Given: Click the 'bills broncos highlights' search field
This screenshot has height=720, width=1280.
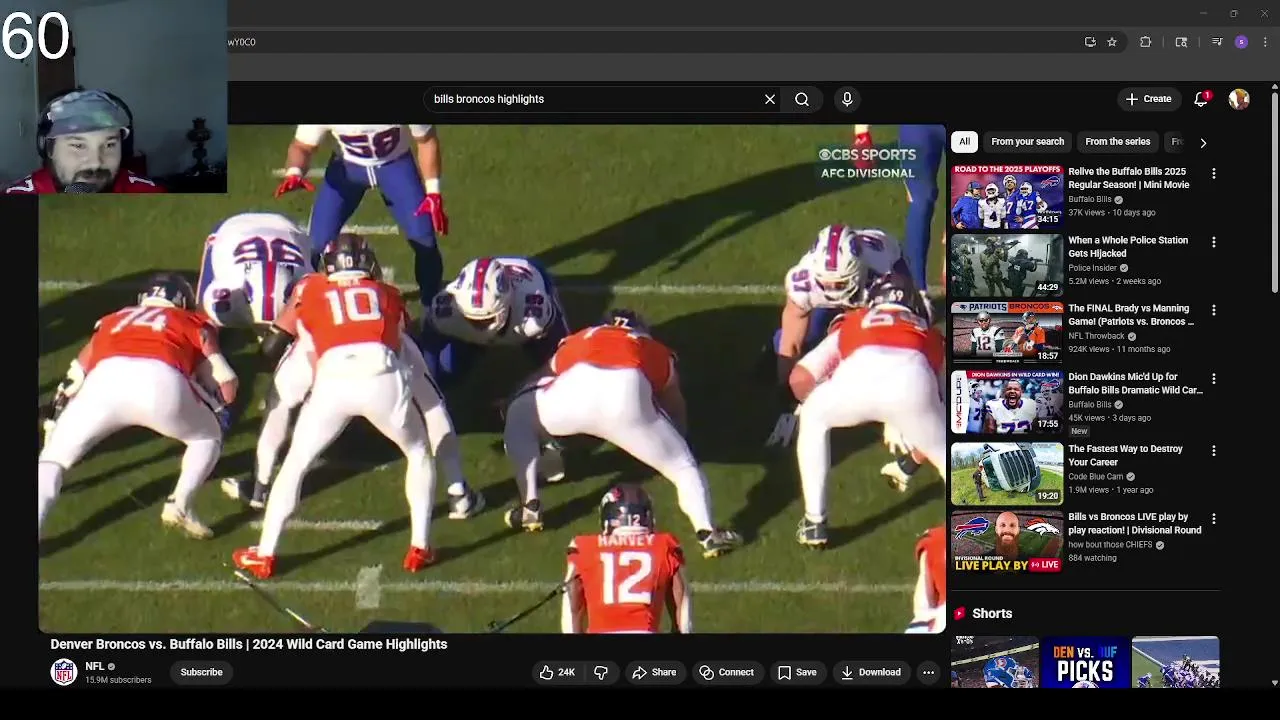Looking at the screenshot, I should [x=595, y=99].
